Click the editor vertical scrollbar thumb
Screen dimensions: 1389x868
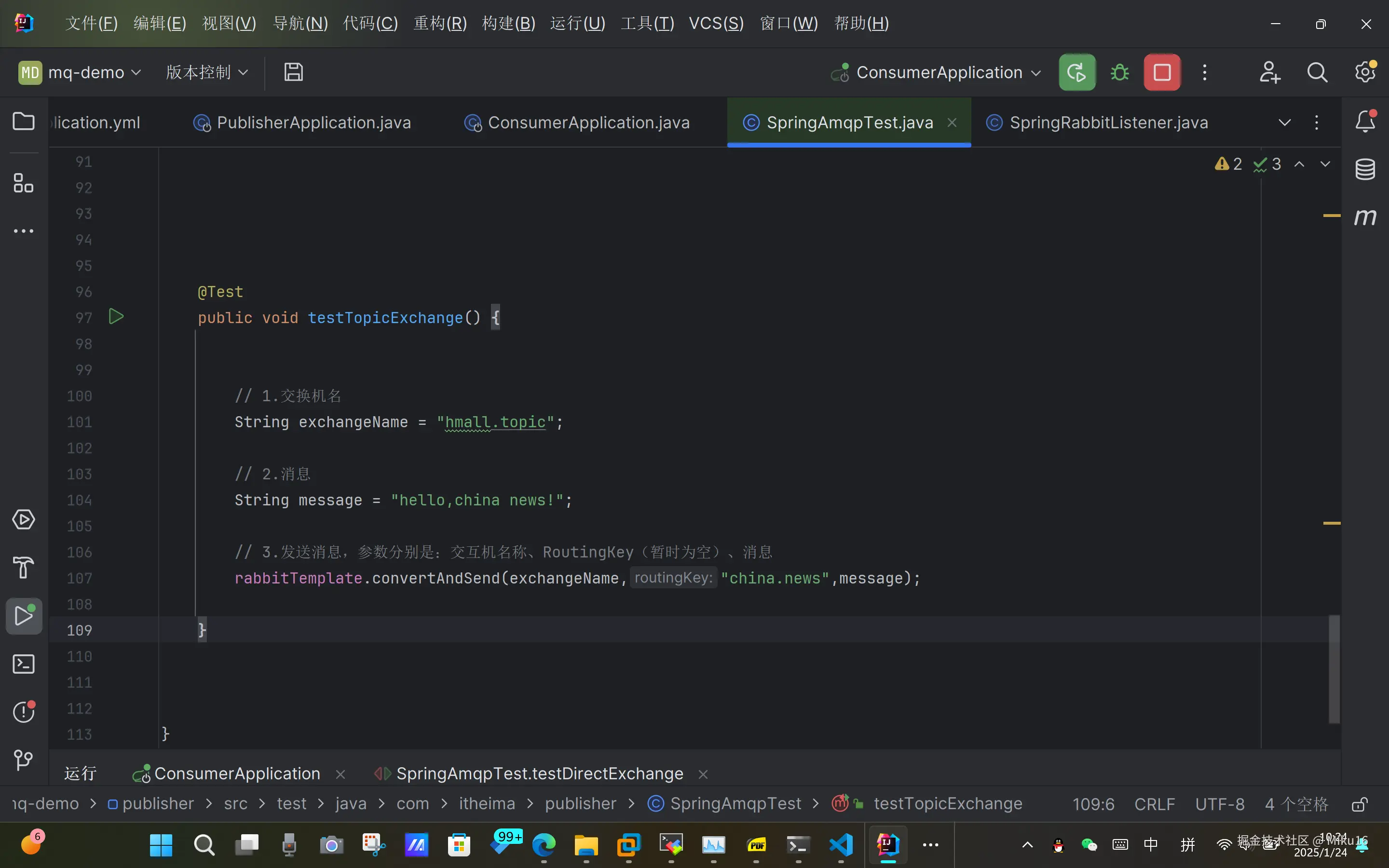[x=1334, y=669]
